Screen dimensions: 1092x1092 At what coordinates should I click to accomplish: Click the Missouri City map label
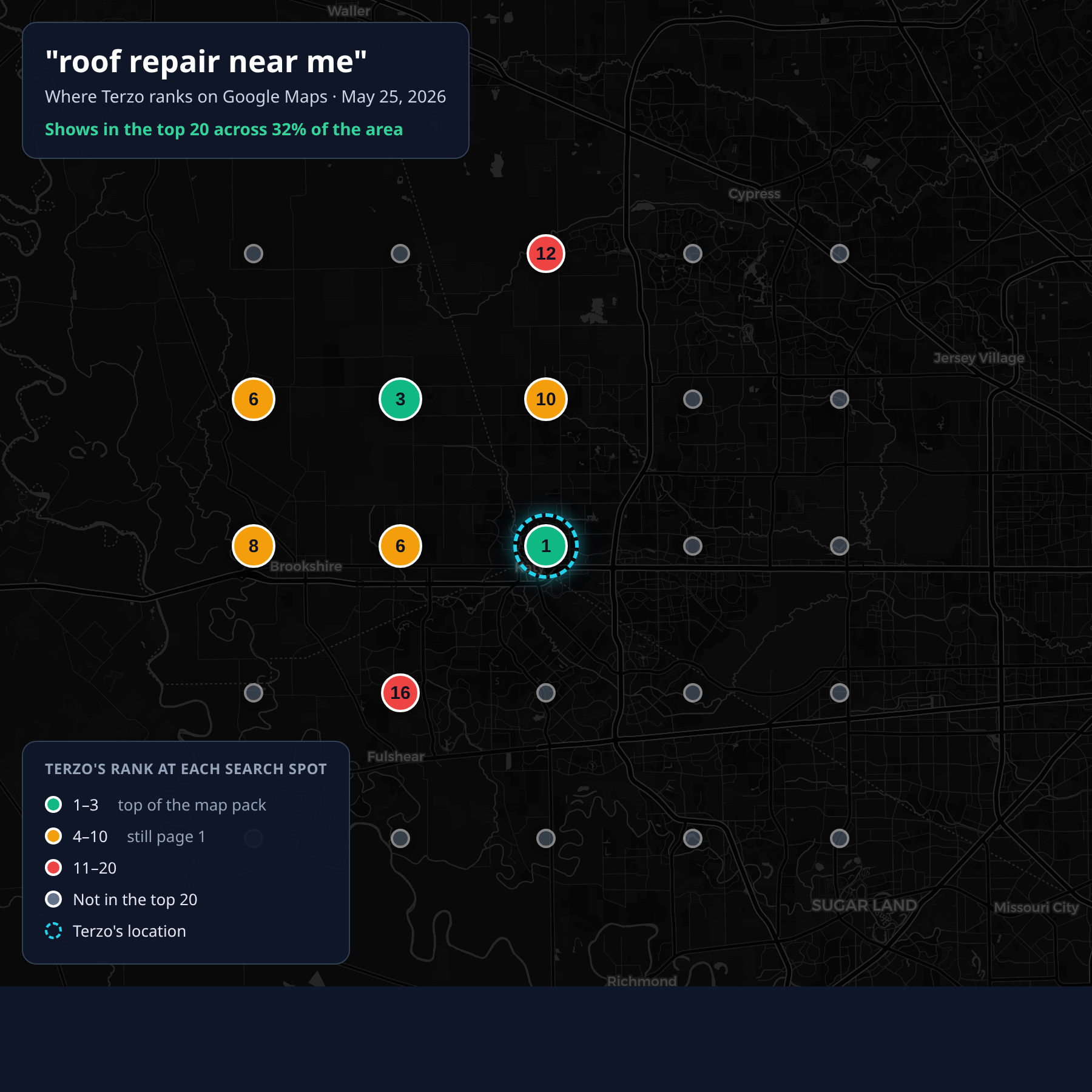pyautogui.click(x=1036, y=908)
